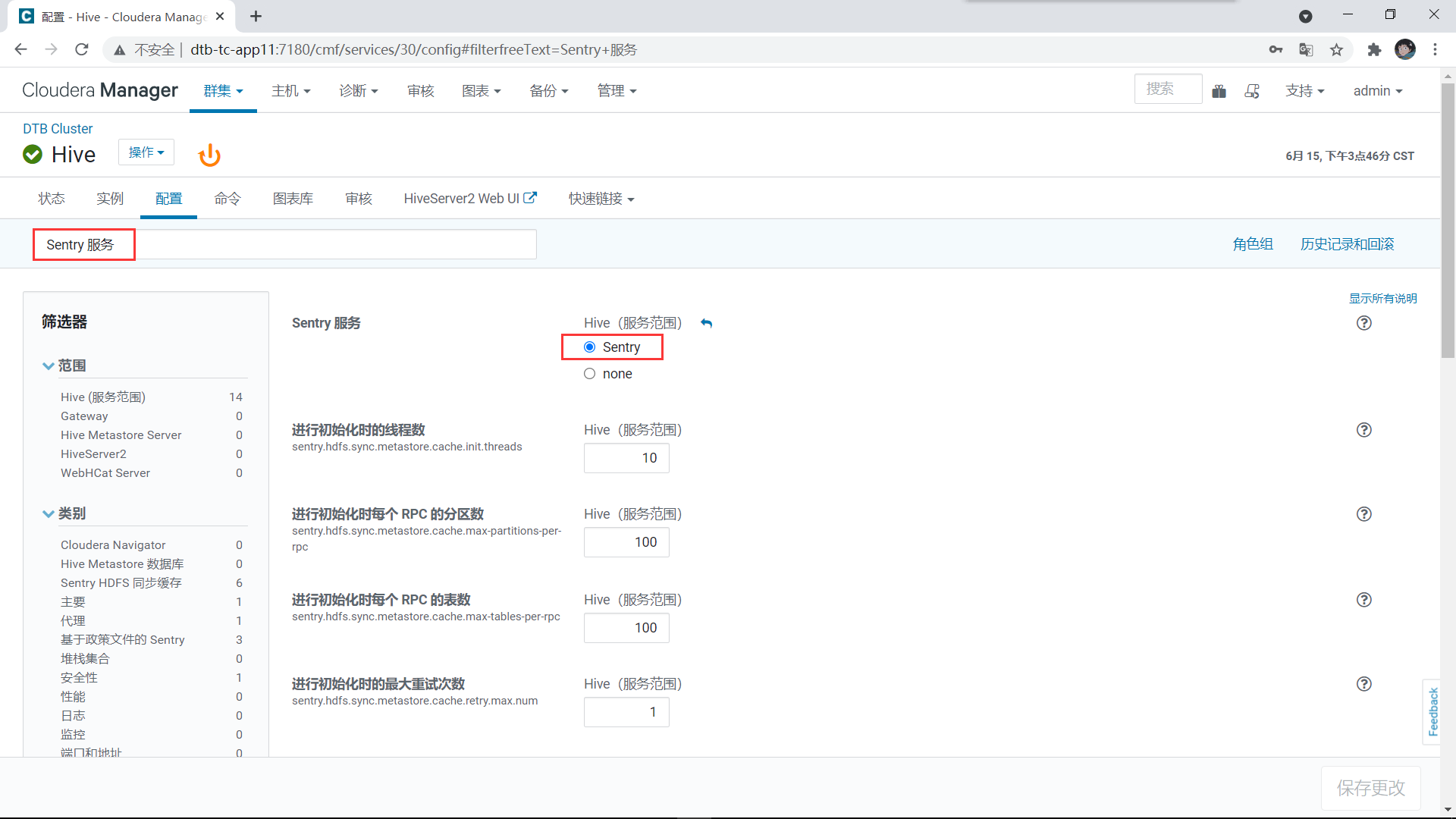Image resolution: width=1456 pixels, height=819 pixels.
Task: Open the 图表 dropdown menu
Action: 482,91
